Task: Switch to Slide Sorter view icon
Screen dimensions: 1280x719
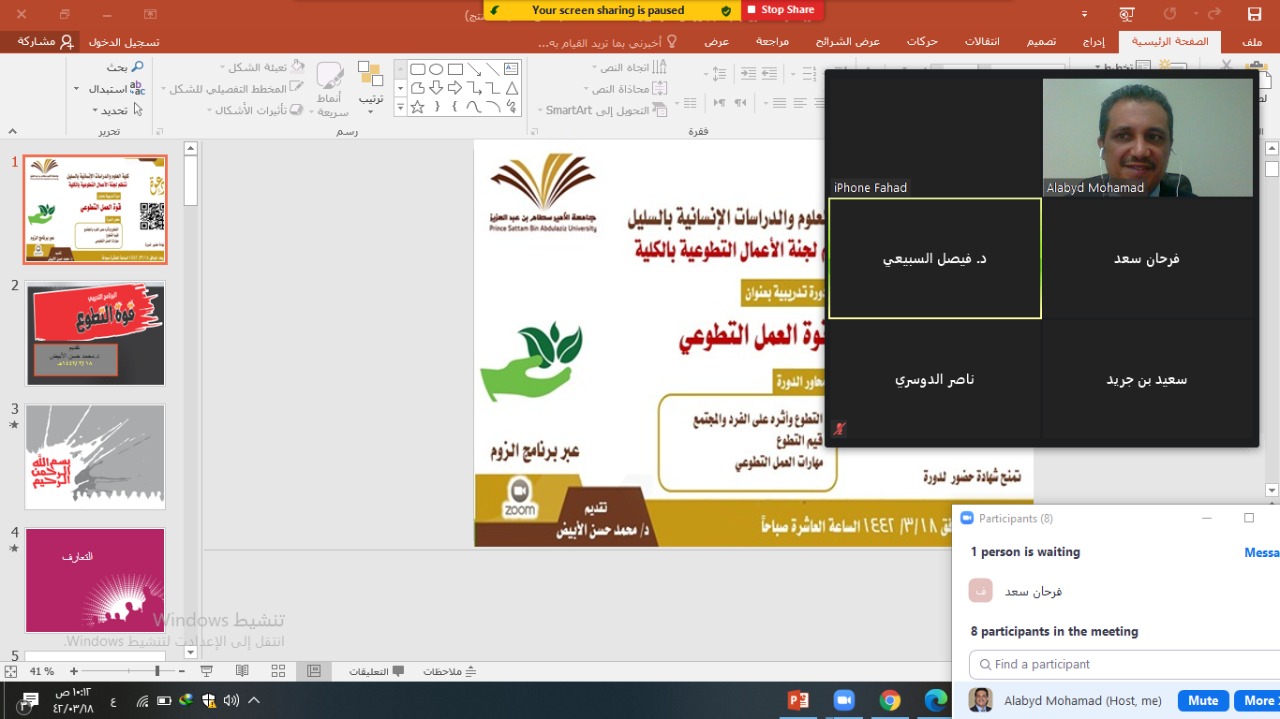Action: click(278, 671)
